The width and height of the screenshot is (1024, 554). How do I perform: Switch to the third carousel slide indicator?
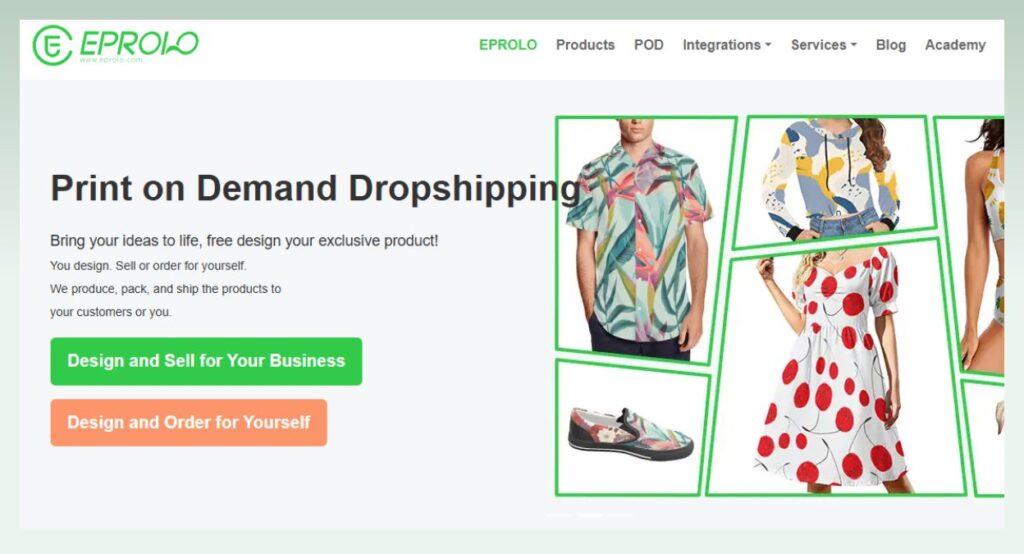[621, 515]
